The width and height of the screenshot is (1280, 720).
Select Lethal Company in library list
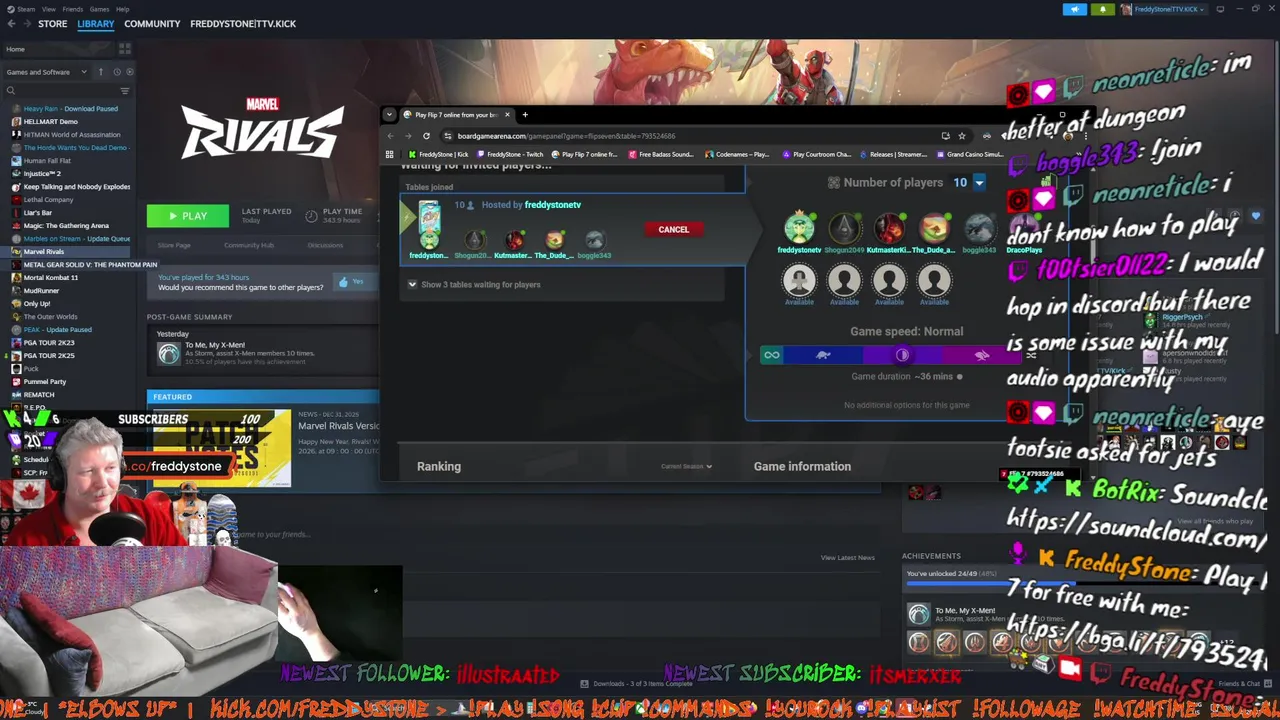(48, 200)
